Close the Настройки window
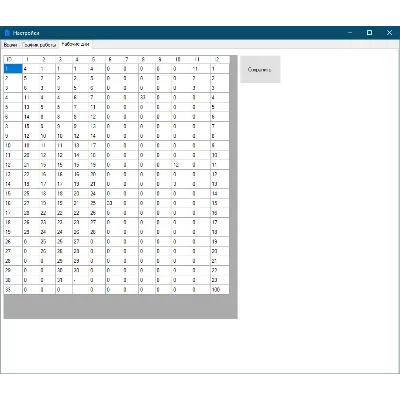The height and width of the screenshot is (400, 400). coord(389,33)
